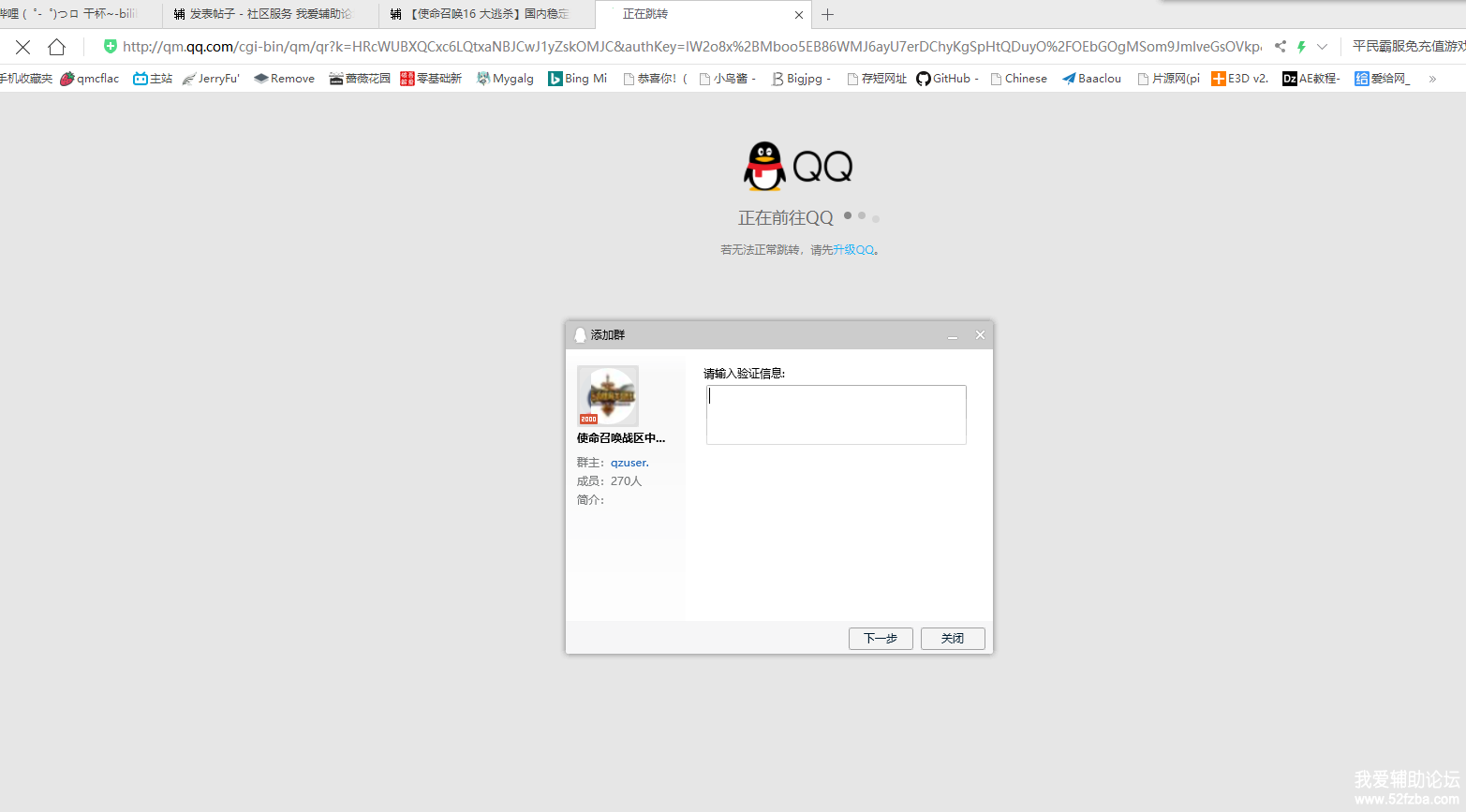Viewport: 1466px width, 812px height.
Task: Open the Remove bookmark
Action: pyautogui.click(x=285, y=79)
